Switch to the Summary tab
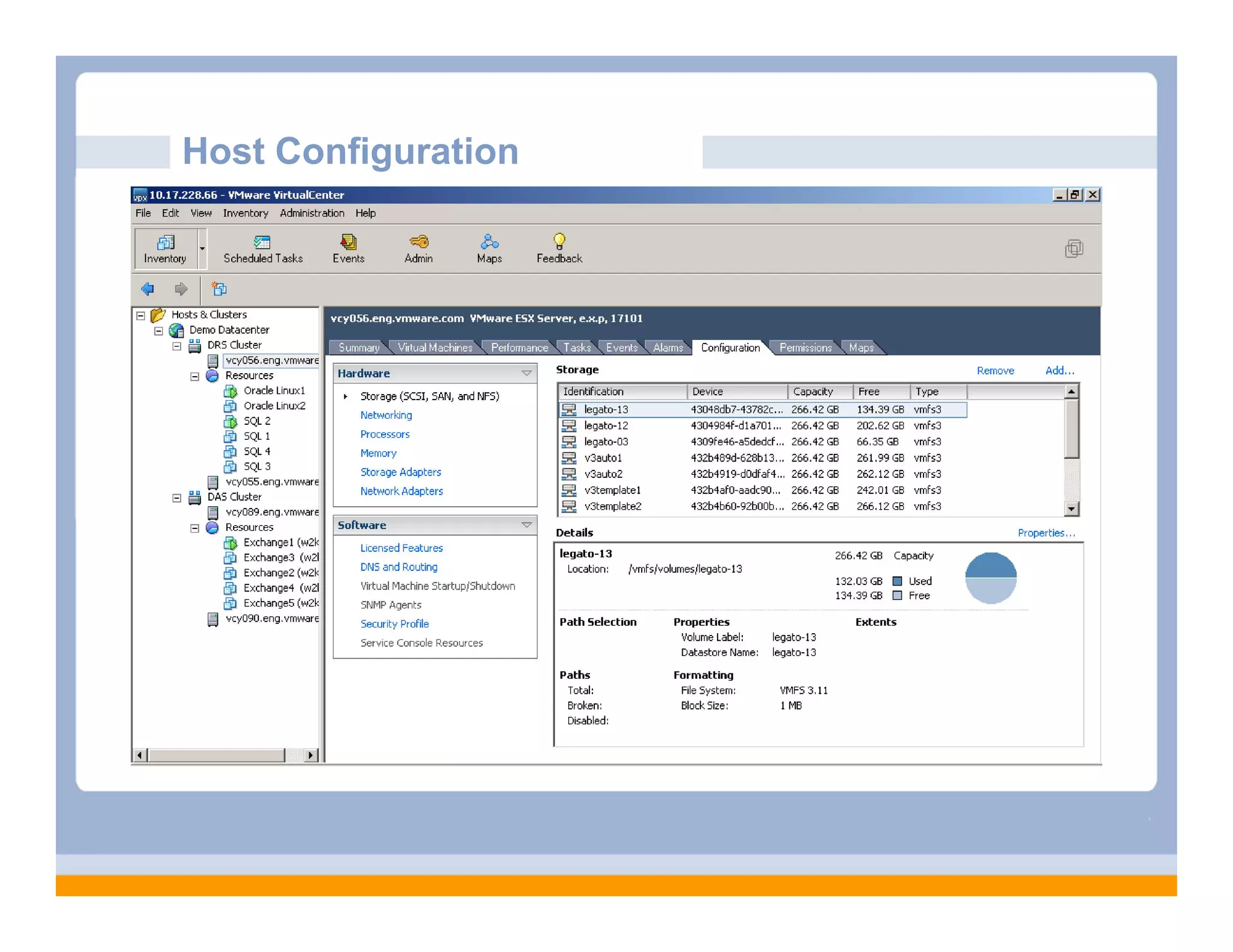The image size is (1233, 952). pos(359,348)
